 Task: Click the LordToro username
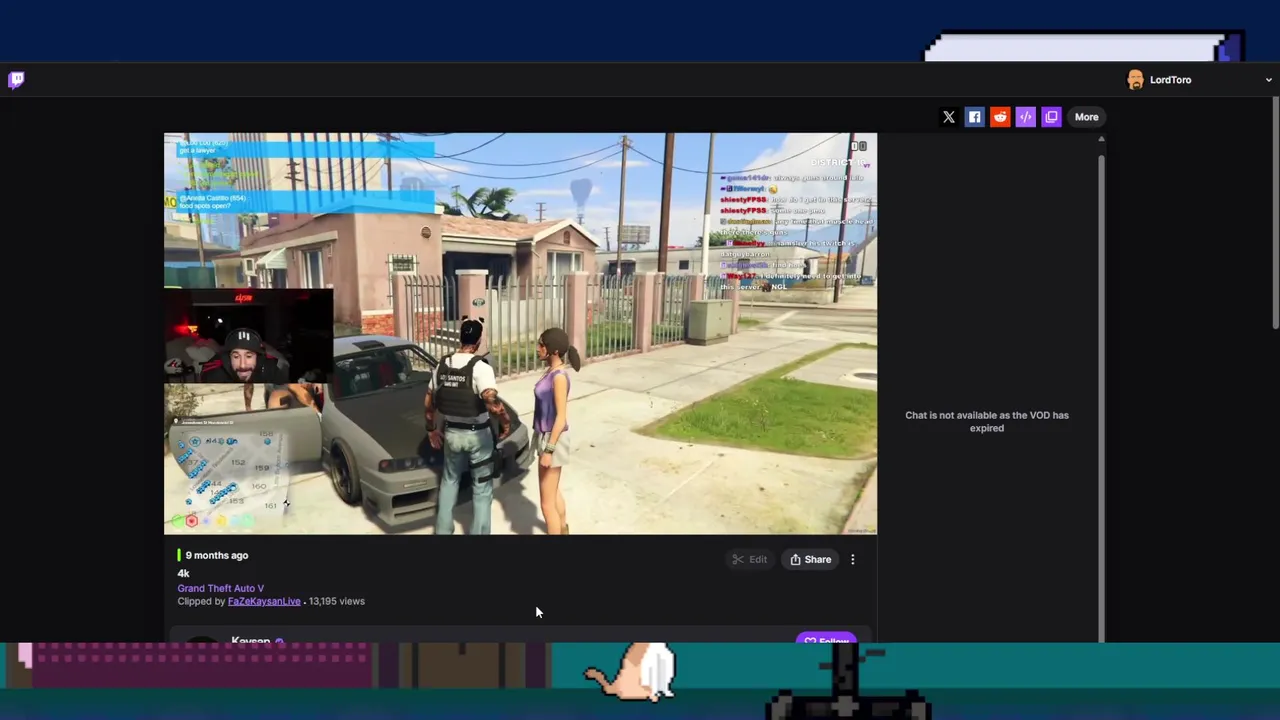pos(1170,80)
